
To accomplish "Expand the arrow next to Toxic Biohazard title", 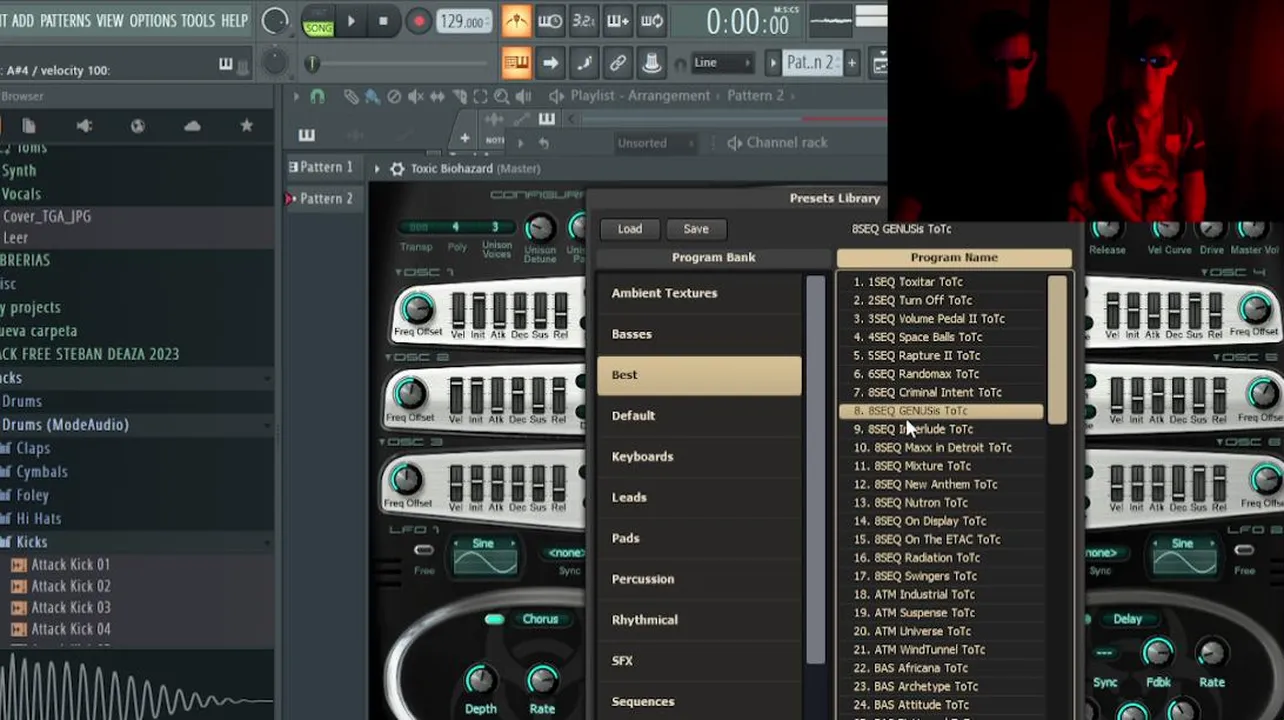I will coord(377,169).
